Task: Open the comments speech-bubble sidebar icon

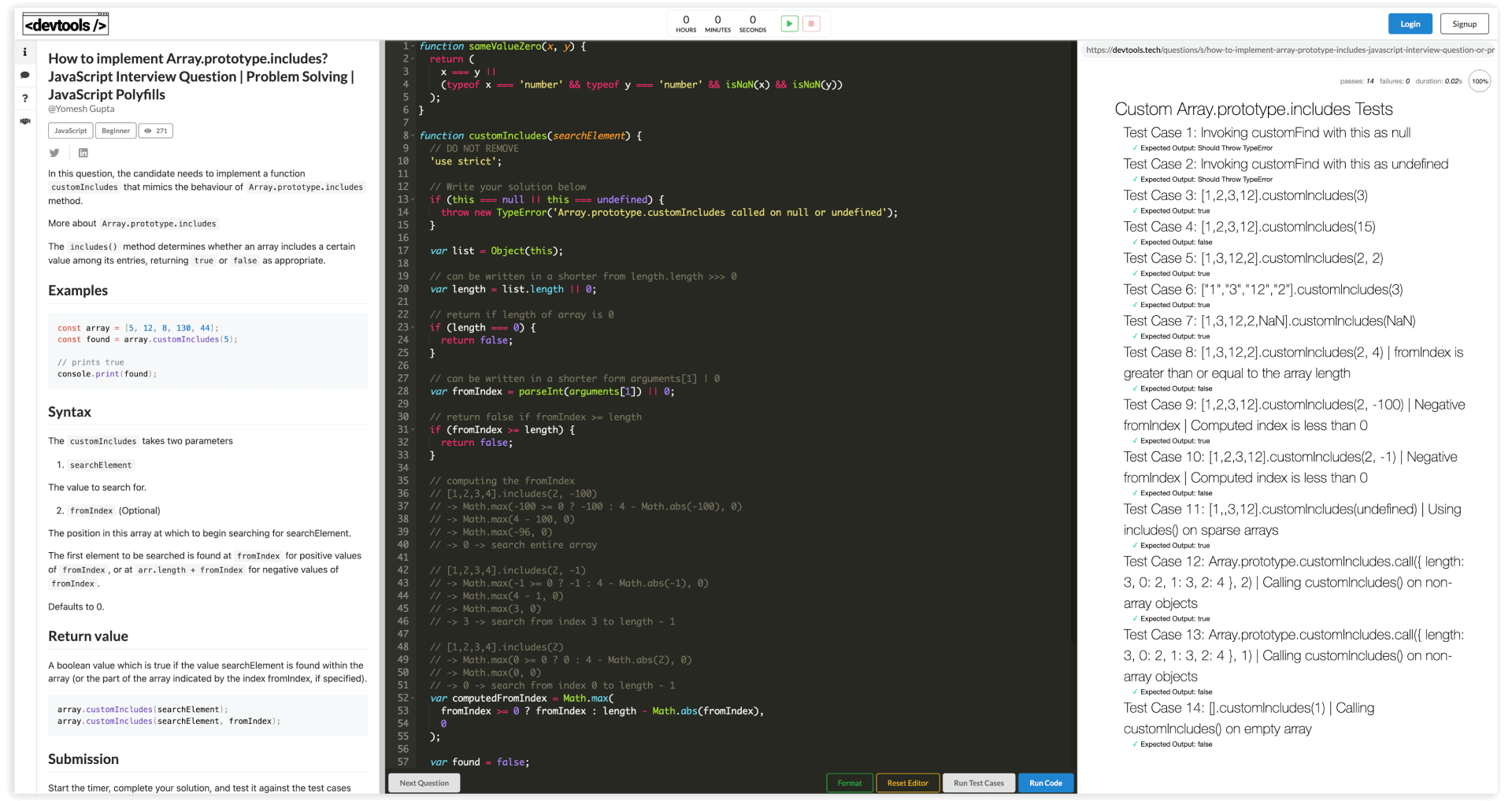Action: click(x=25, y=75)
